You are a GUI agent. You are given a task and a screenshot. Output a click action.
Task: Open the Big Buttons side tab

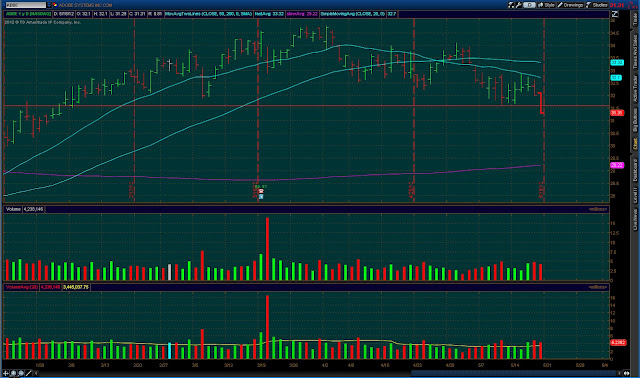coord(635,120)
